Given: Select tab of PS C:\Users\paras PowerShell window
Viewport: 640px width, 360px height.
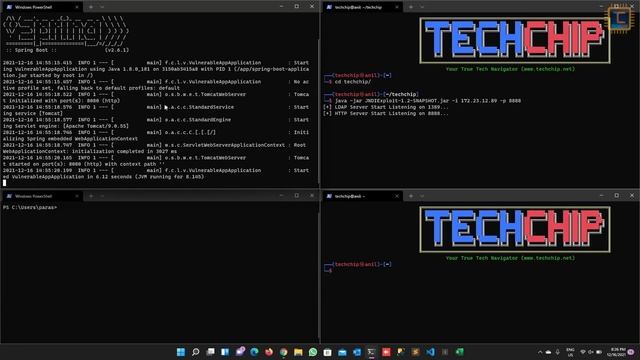Looking at the screenshot, I should click(41, 196).
